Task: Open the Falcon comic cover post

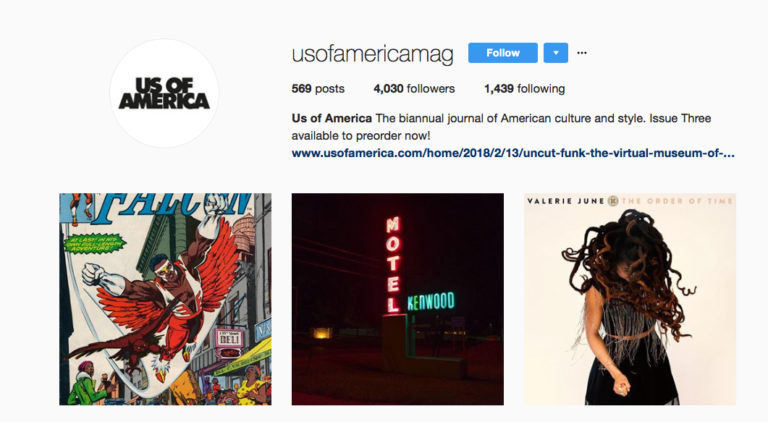Action: [x=165, y=299]
